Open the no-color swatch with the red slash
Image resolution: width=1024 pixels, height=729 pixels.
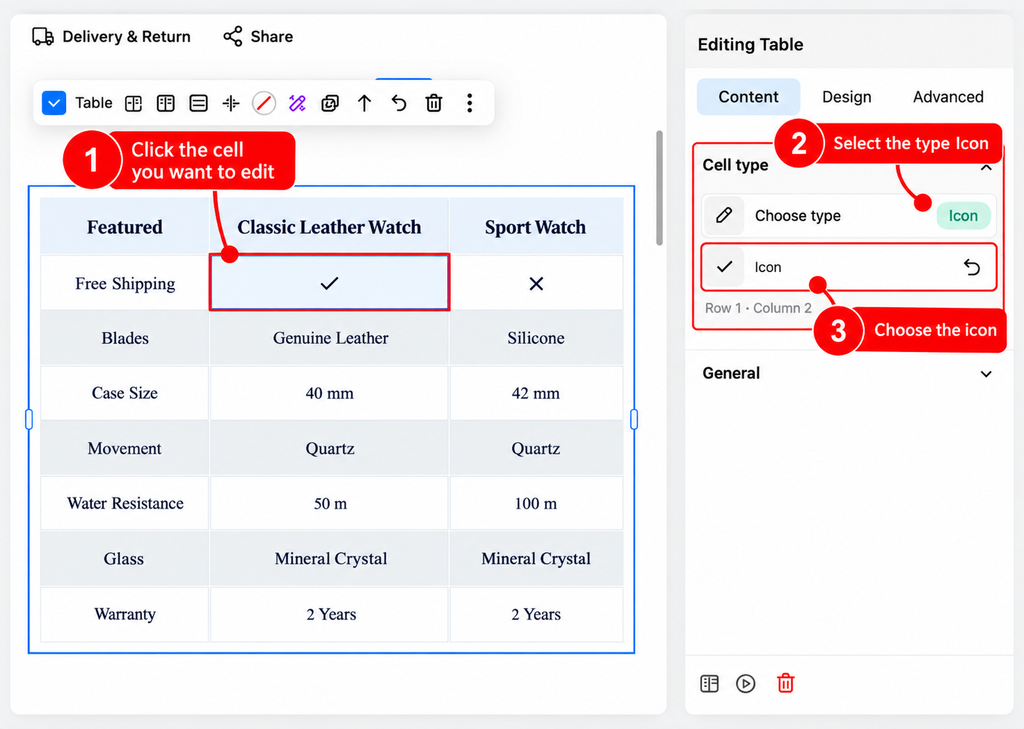264,103
